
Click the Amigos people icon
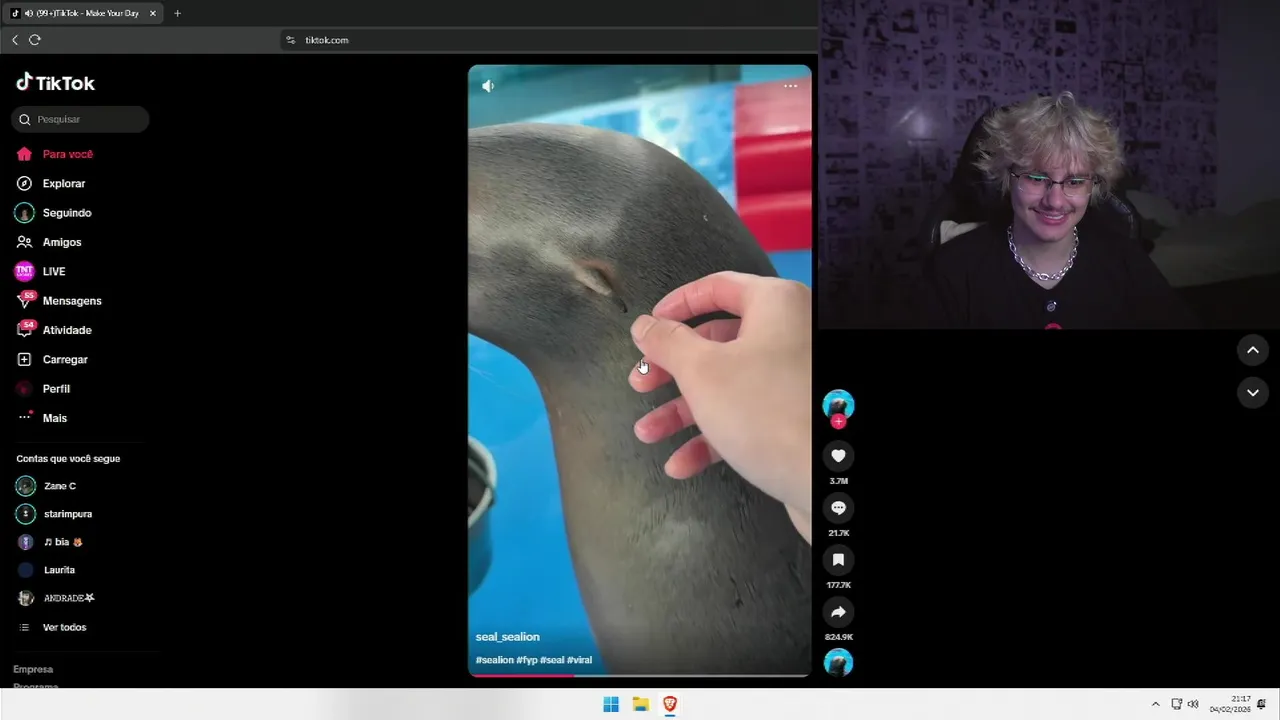[24, 242]
